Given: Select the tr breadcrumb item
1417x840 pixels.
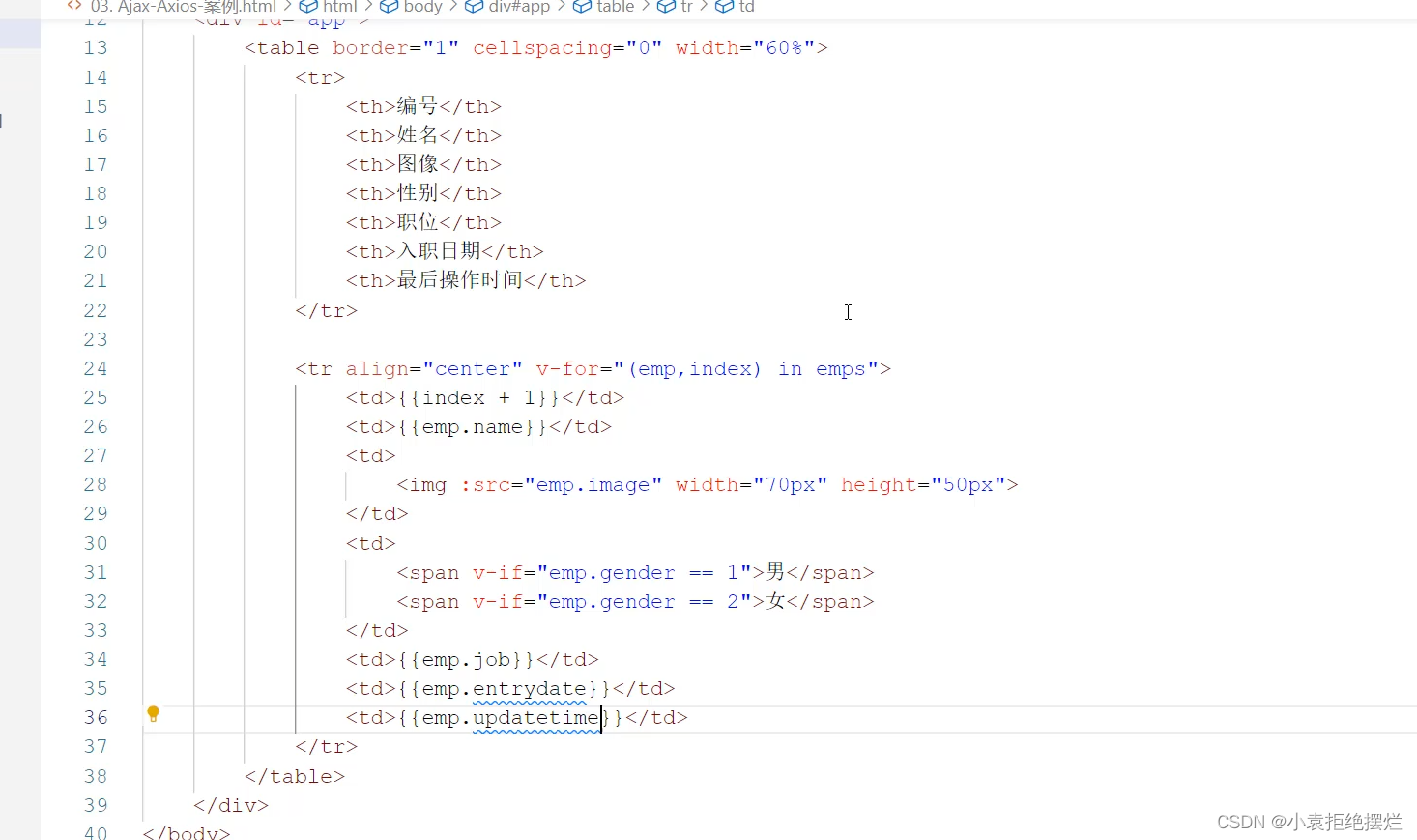Looking at the screenshot, I should click(x=686, y=7).
